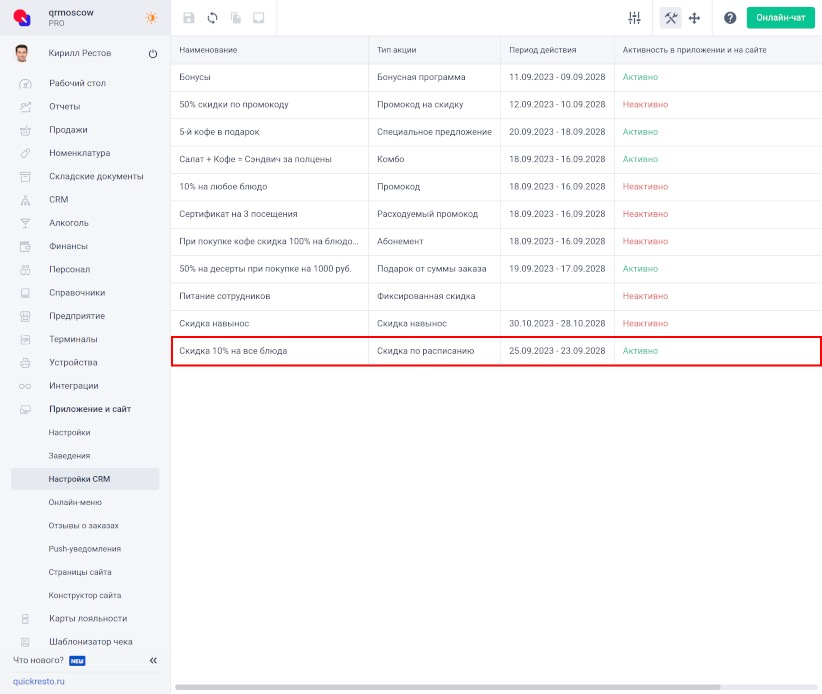Click the Шаблонизатор чека receipt icon
822x694 pixels.
25,642
